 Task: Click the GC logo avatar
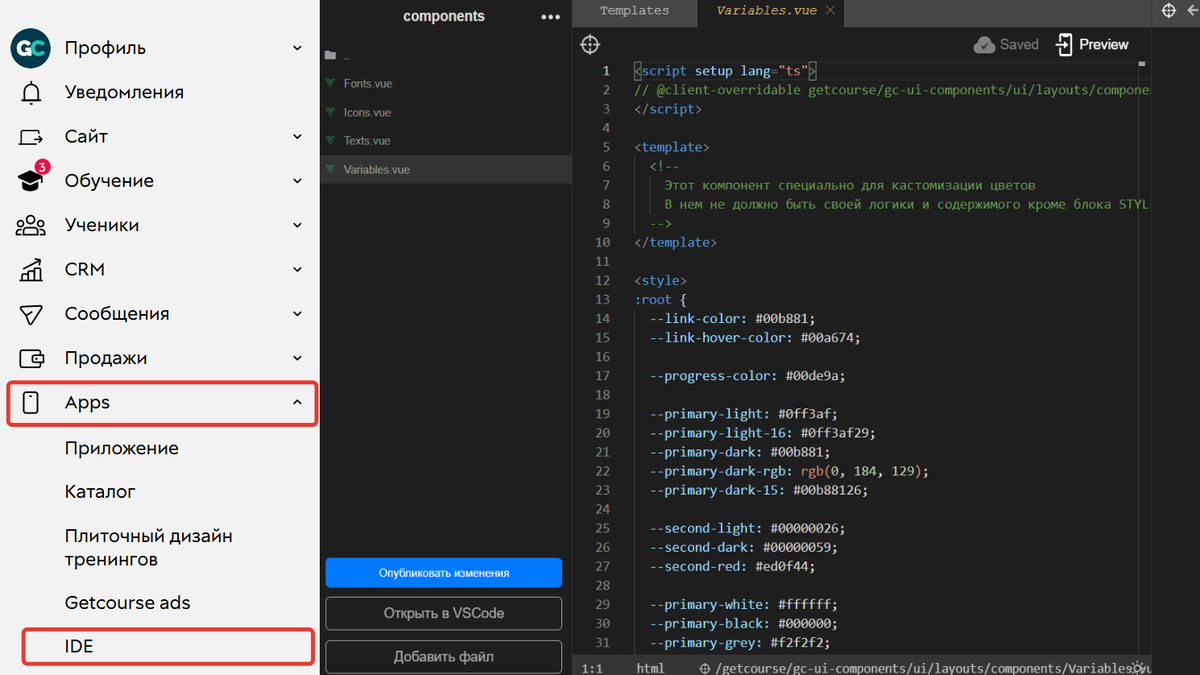(30, 48)
